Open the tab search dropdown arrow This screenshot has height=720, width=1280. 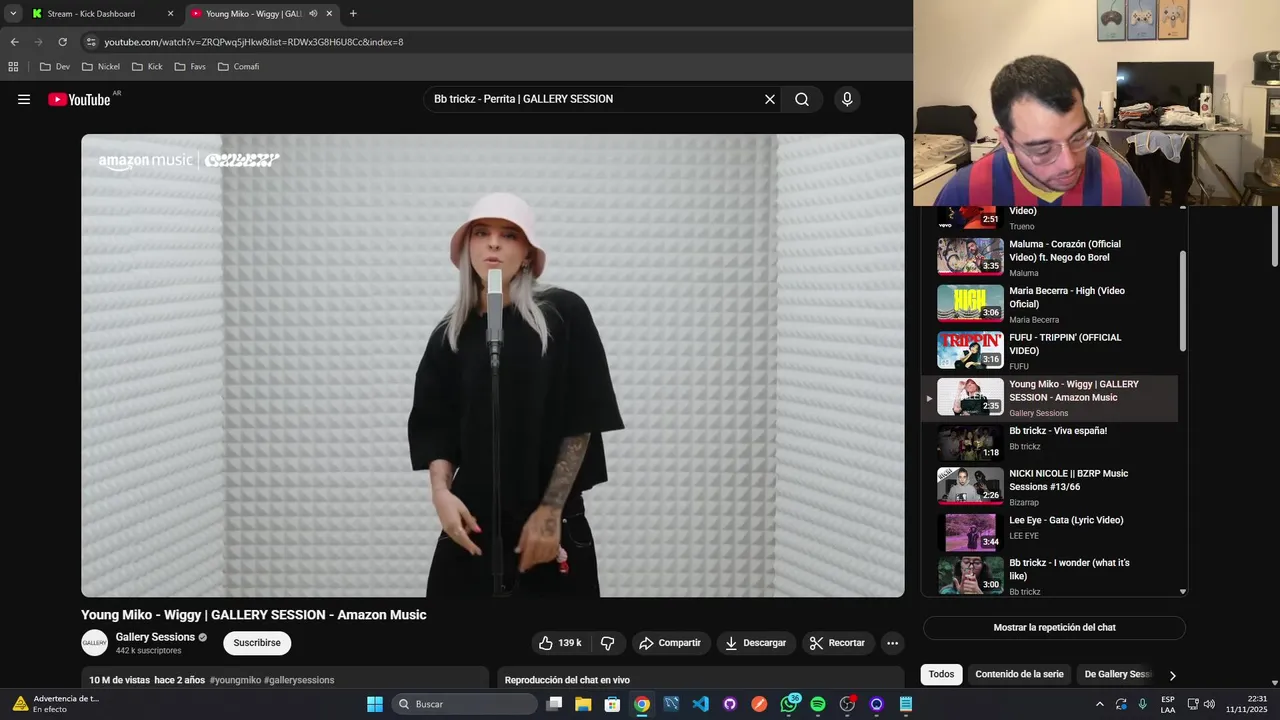[x=13, y=14]
